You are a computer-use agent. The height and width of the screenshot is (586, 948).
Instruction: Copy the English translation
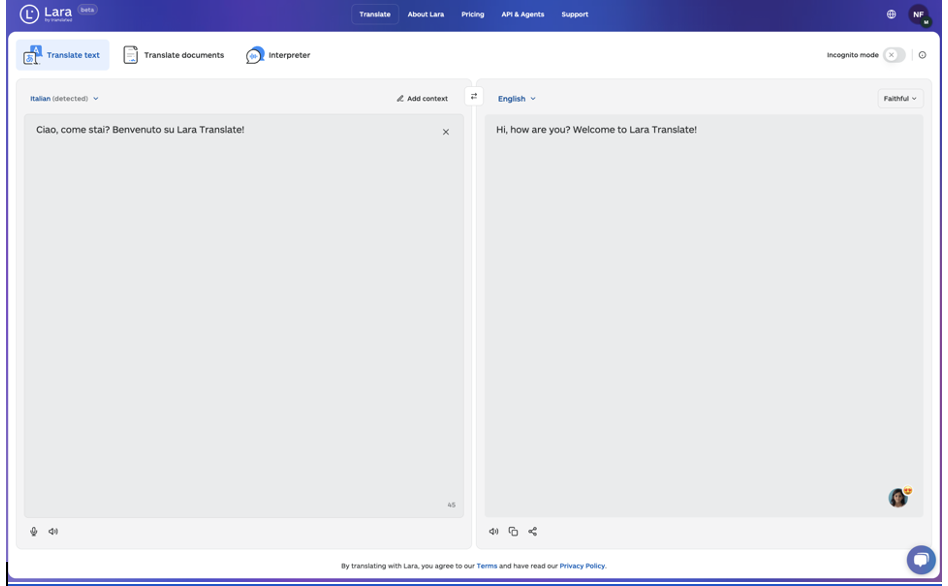(x=513, y=532)
